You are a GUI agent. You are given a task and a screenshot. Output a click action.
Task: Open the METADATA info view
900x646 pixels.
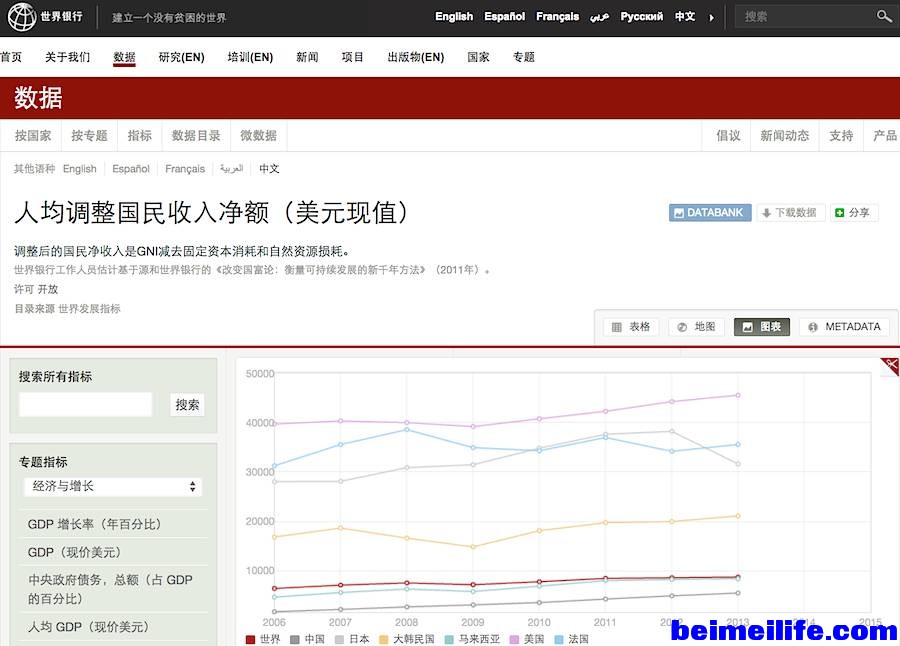[x=844, y=327]
